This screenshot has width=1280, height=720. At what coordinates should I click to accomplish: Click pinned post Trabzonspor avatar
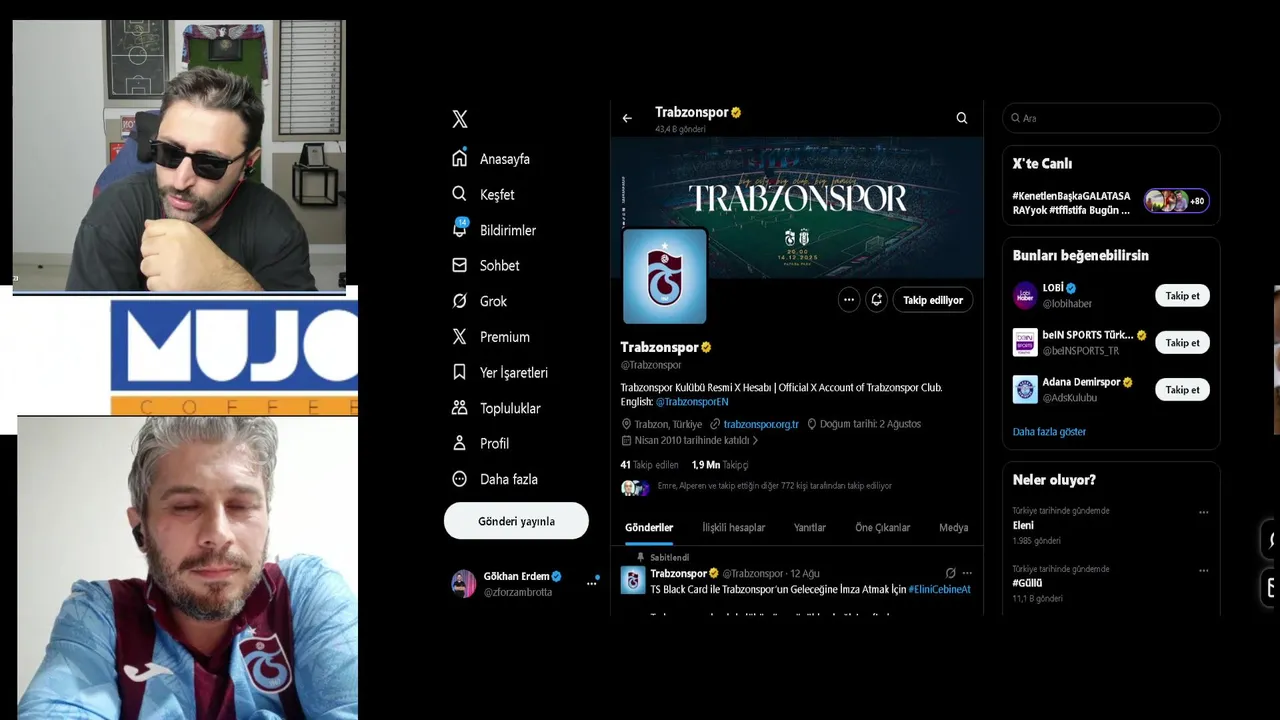633,580
